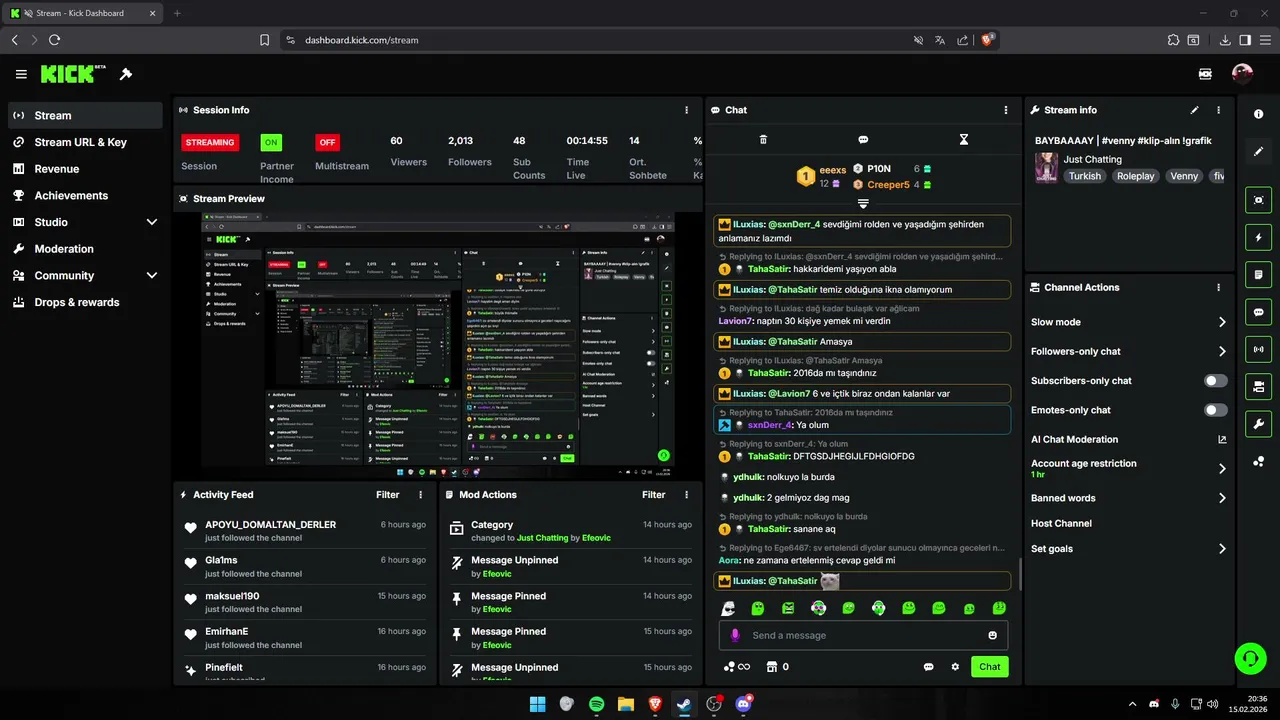Click the Send a message field
The image size is (1280, 720).
click(863, 635)
